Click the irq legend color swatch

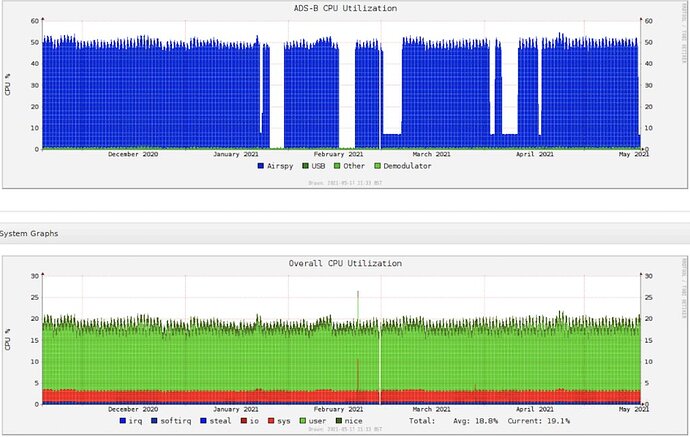click(123, 421)
